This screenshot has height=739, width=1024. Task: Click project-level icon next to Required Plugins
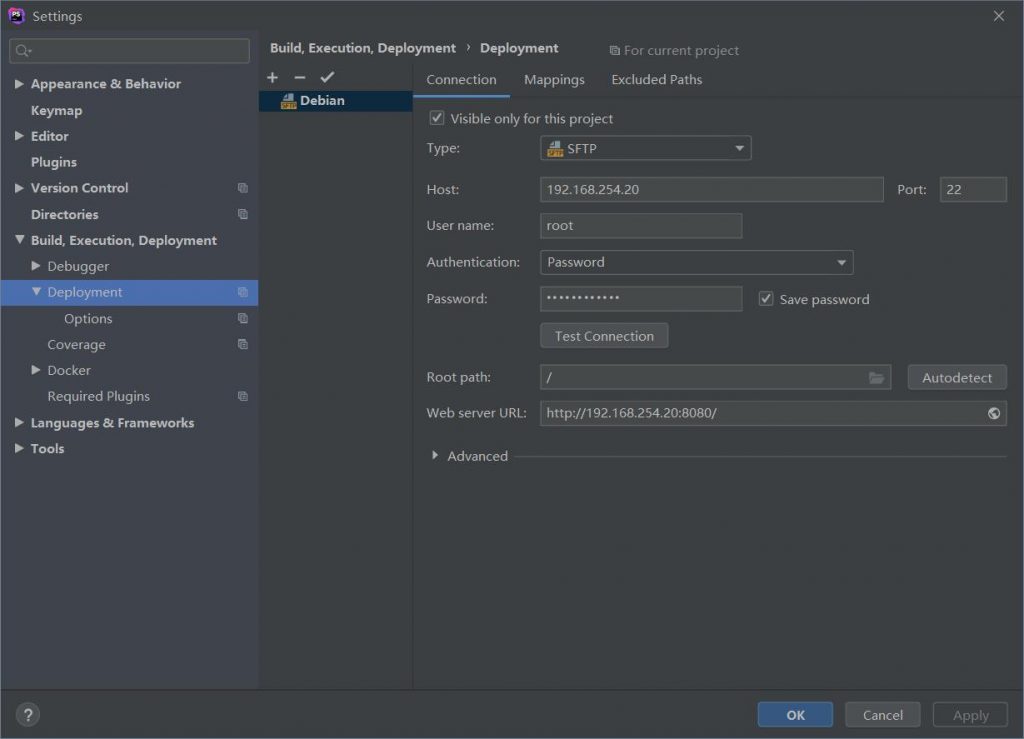point(242,396)
